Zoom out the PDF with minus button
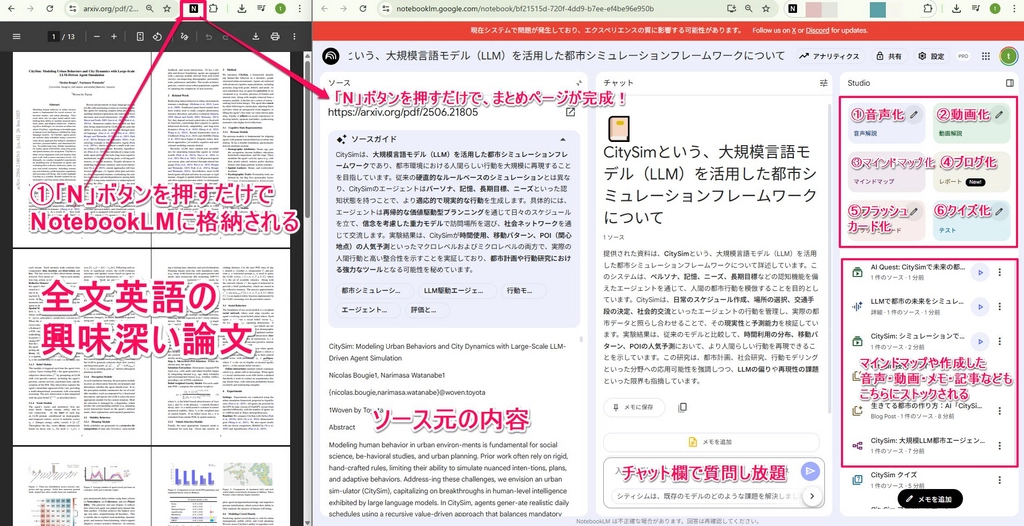1024x526 pixels. coord(97,37)
